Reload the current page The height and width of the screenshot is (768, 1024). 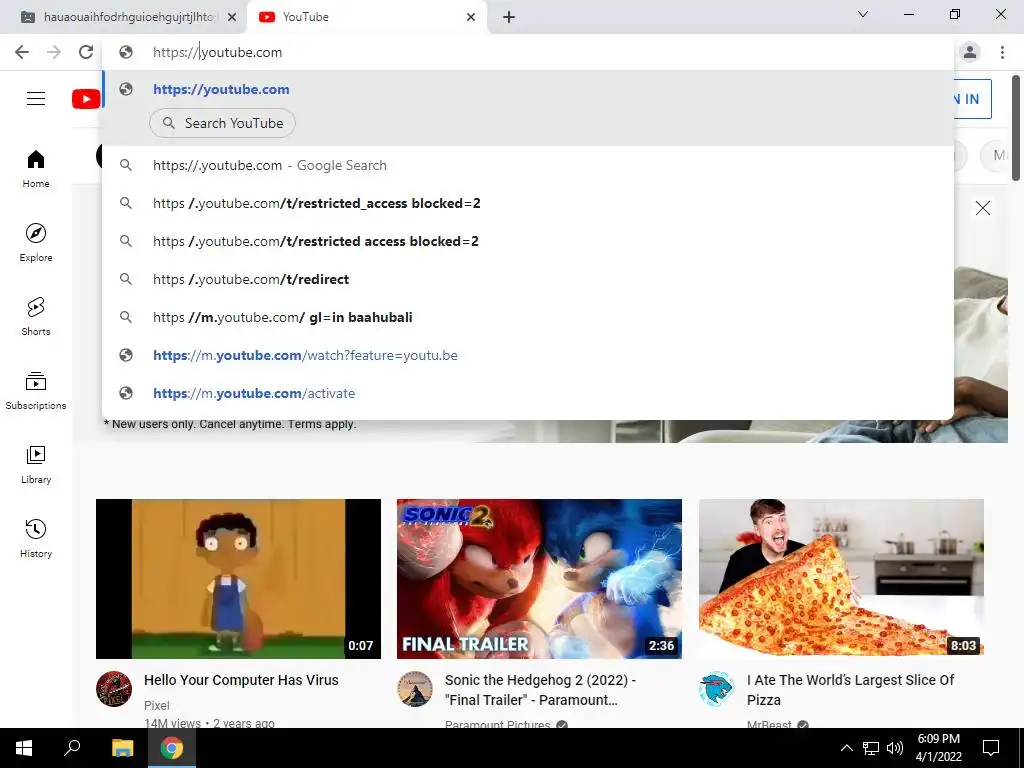pyautogui.click(x=86, y=52)
